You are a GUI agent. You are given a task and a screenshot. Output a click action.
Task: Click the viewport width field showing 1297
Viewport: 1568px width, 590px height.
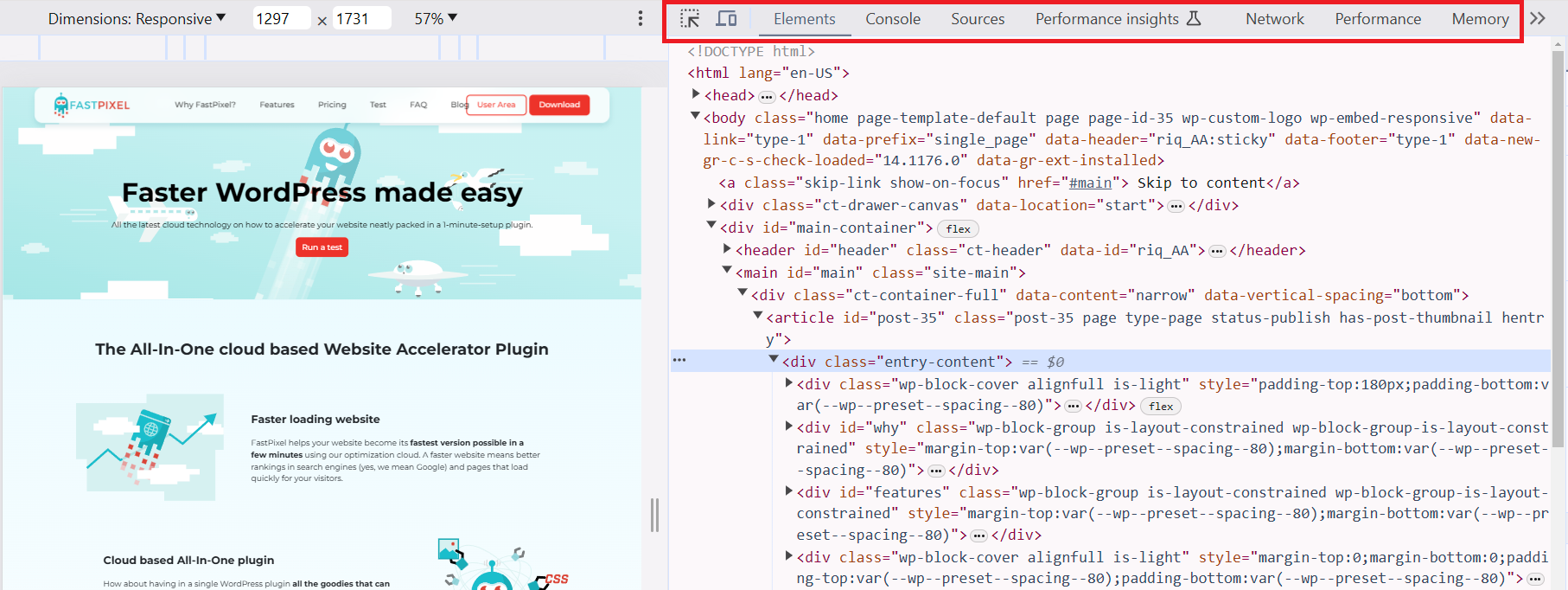point(279,18)
